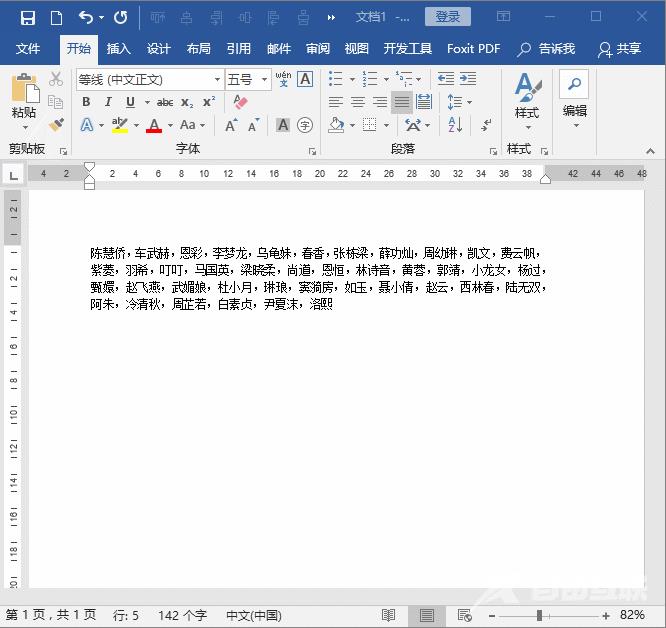Apply the red font color
Viewport: 666px width, 628px height.
(154, 125)
